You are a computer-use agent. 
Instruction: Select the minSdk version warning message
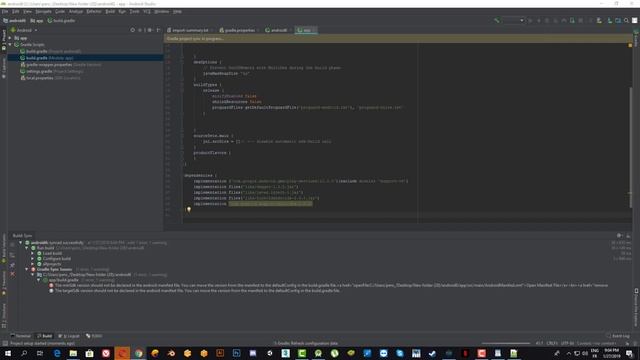tap(329, 285)
